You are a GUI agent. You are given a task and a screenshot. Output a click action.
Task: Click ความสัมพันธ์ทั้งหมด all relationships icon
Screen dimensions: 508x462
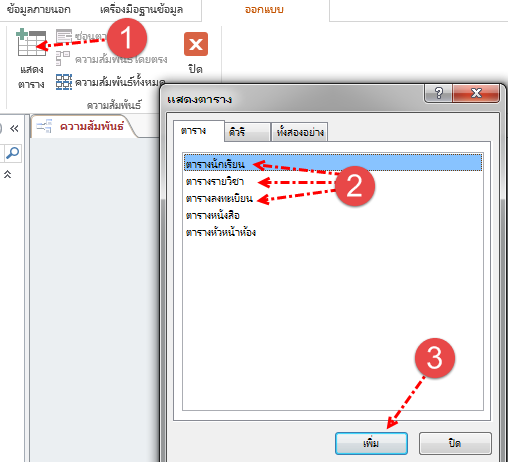(x=64, y=82)
